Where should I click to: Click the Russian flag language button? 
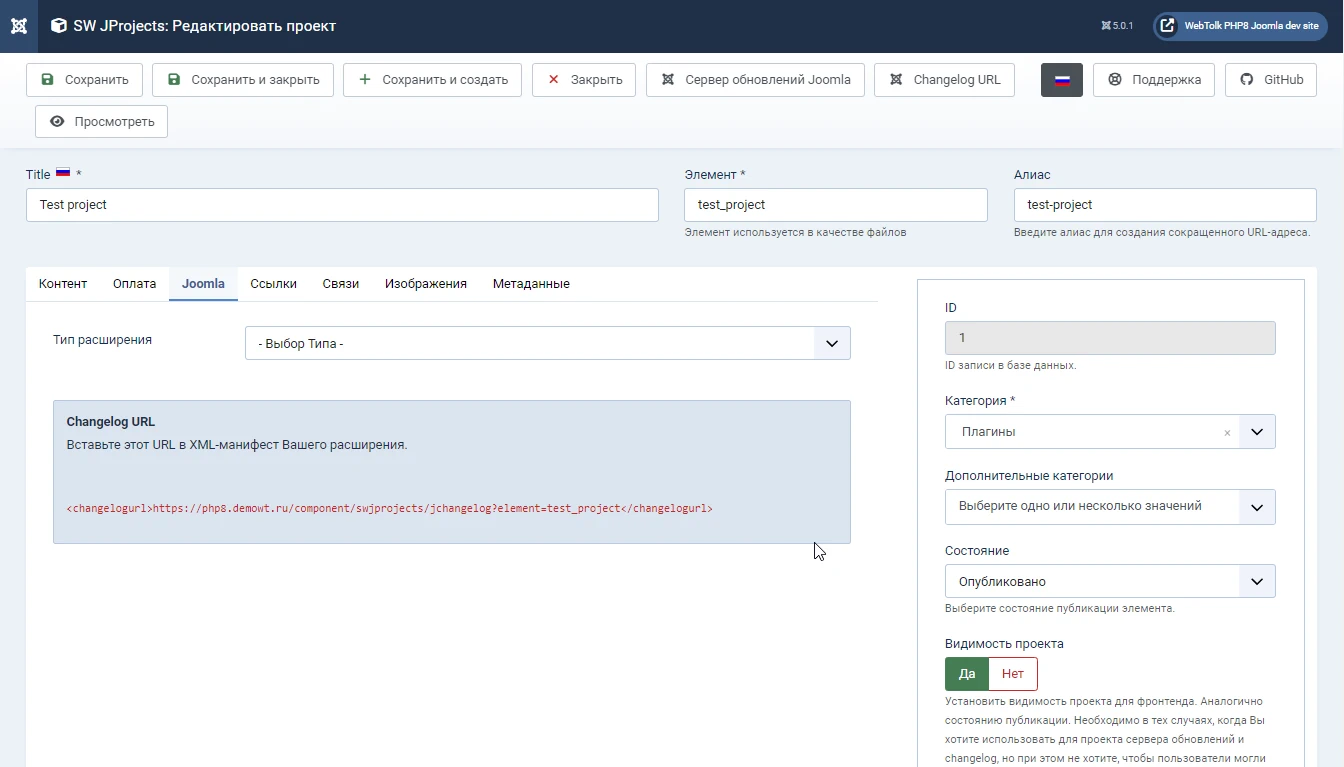(1062, 80)
